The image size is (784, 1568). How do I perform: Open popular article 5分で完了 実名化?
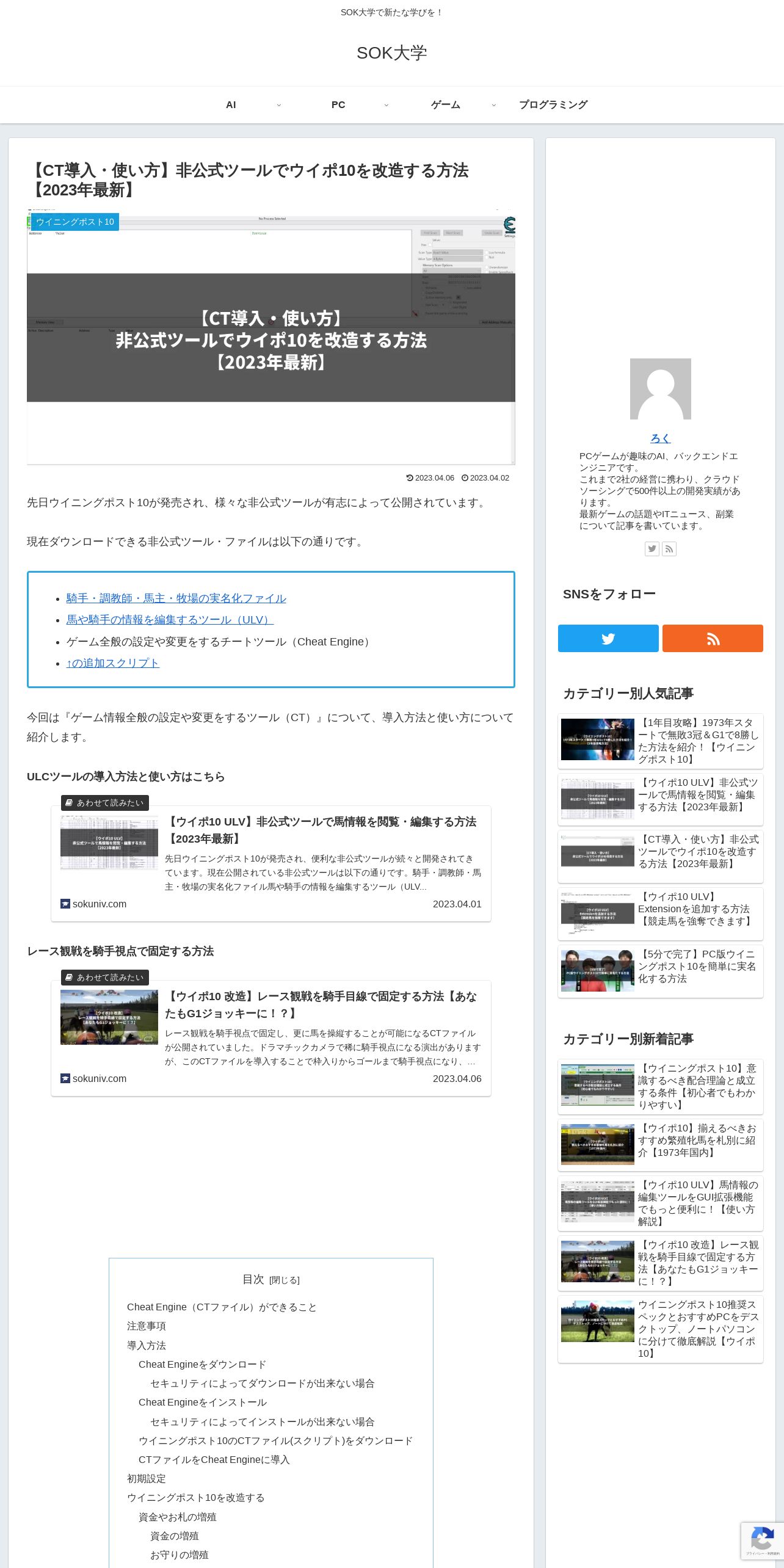(x=661, y=971)
